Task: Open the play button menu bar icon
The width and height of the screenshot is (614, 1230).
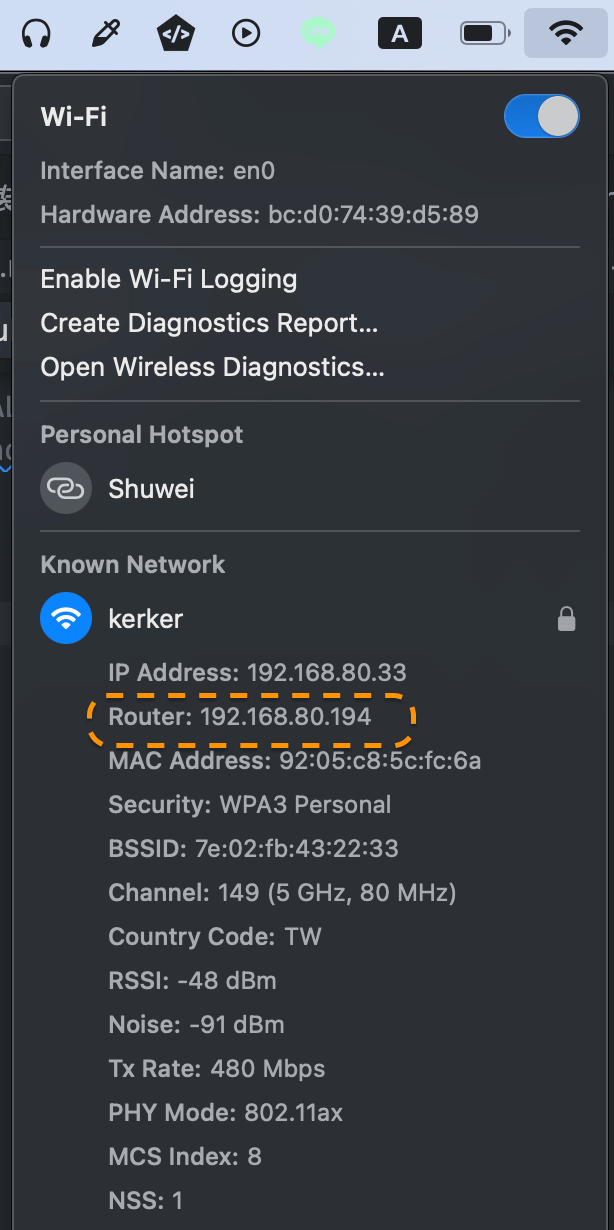Action: coord(244,32)
